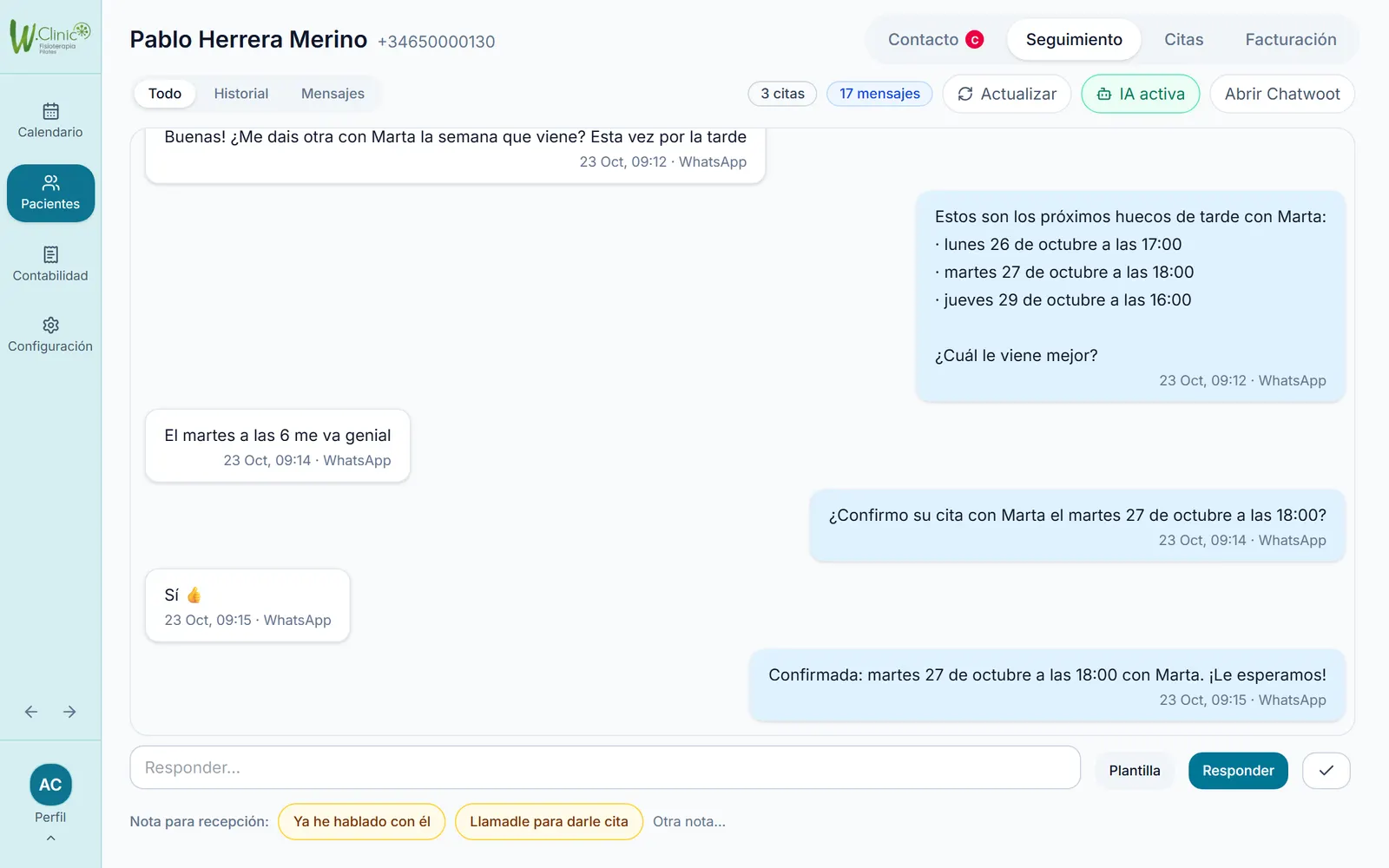Click the '¿Confirmo su cita con Marta' message
This screenshot has height=868, width=1389.
click(1077, 526)
